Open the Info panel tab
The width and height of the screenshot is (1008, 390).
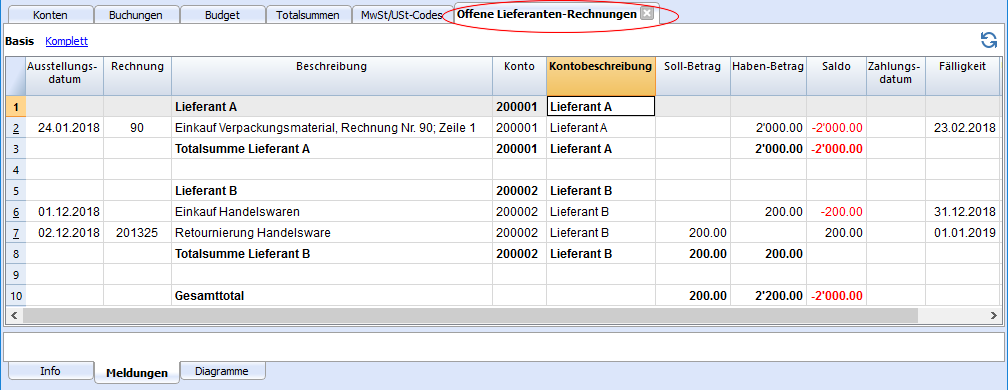50,371
